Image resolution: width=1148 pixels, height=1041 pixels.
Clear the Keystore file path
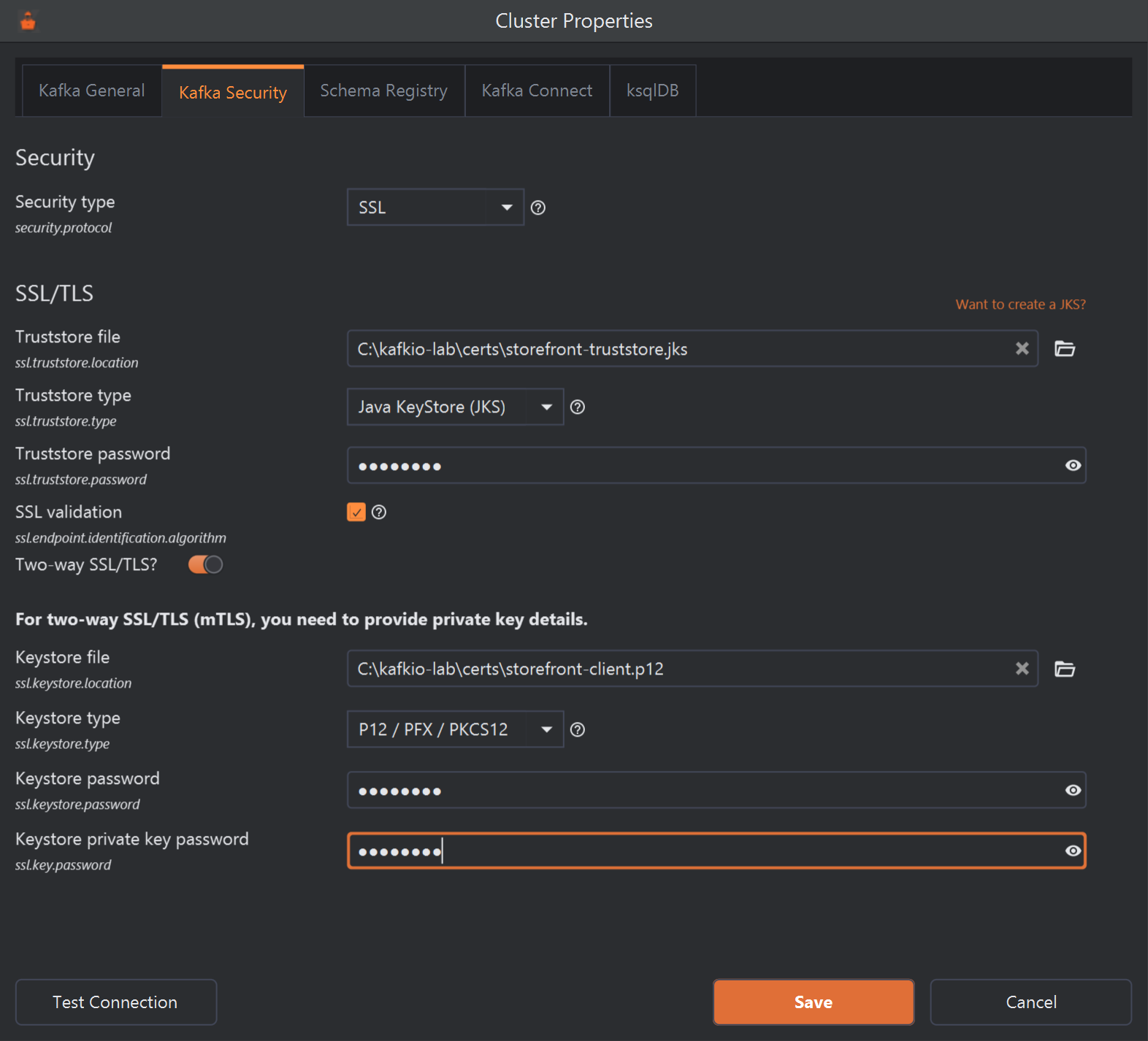[x=1022, y=669]
